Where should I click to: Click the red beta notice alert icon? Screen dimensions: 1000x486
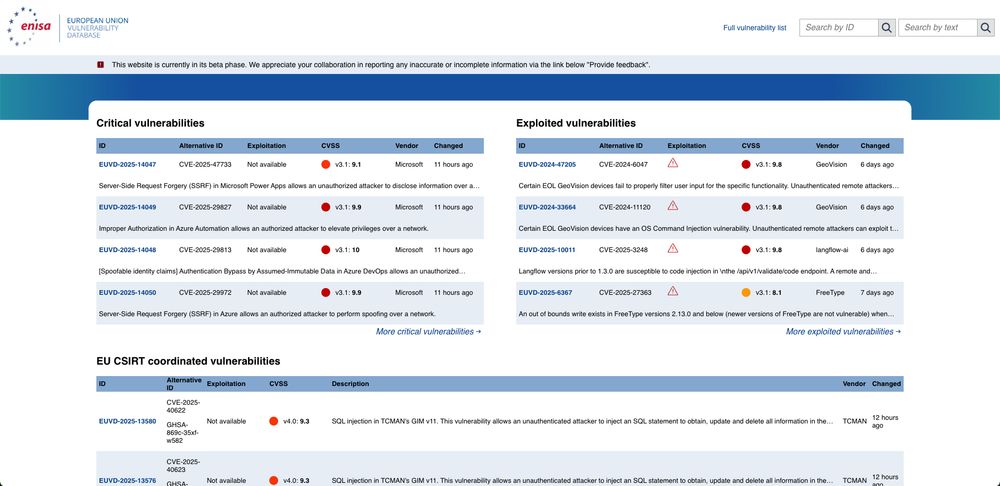[100, 64]
